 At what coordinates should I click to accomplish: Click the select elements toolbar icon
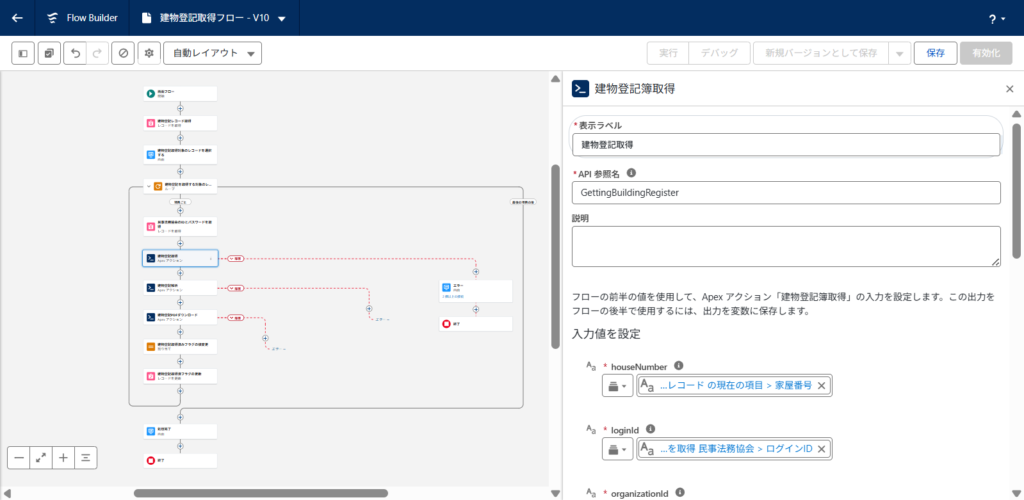49,54
